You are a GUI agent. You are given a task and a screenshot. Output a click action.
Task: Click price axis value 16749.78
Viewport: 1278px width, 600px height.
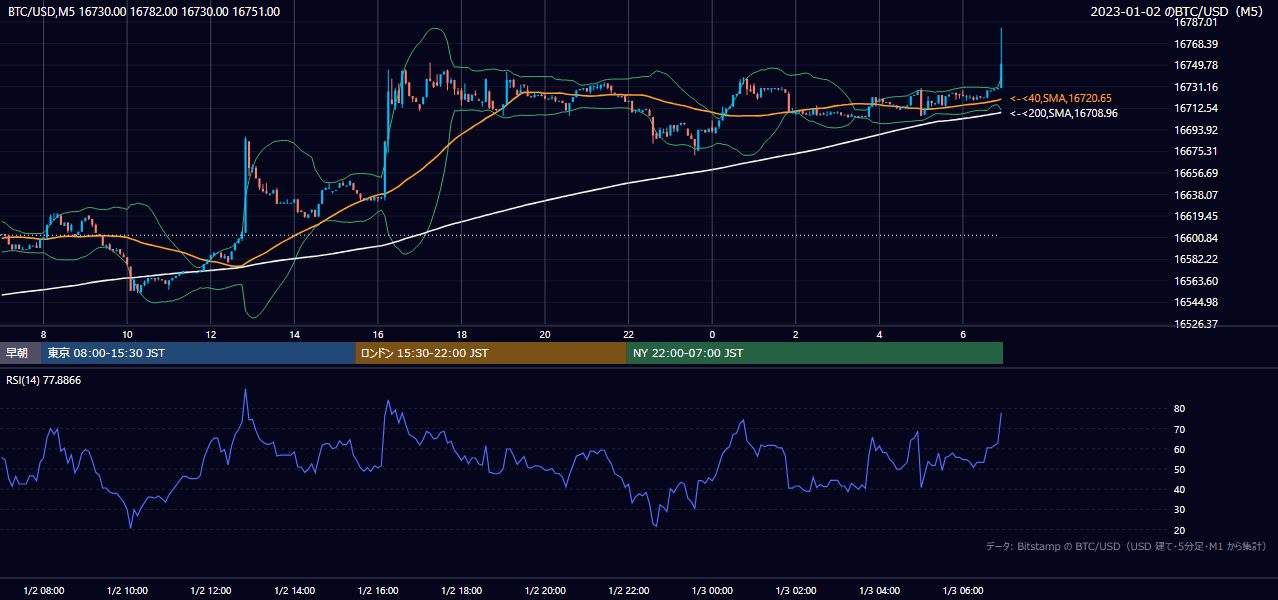click(1196, 65)
